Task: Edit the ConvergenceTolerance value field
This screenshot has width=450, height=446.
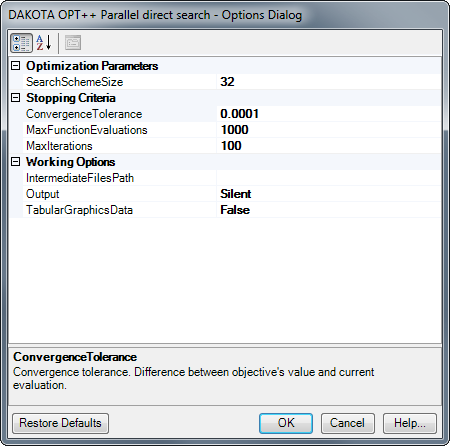Action: coord(329,114)
